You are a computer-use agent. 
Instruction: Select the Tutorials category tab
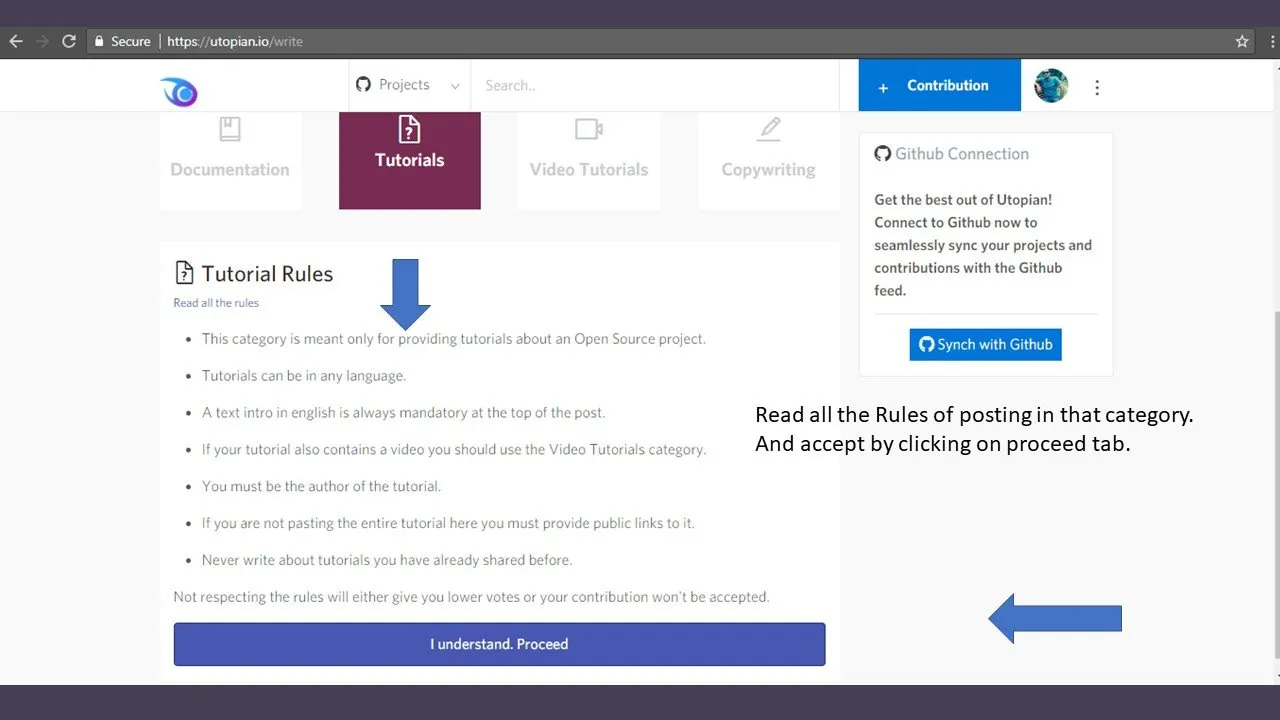pyautogui.click(x=410, y=160)
